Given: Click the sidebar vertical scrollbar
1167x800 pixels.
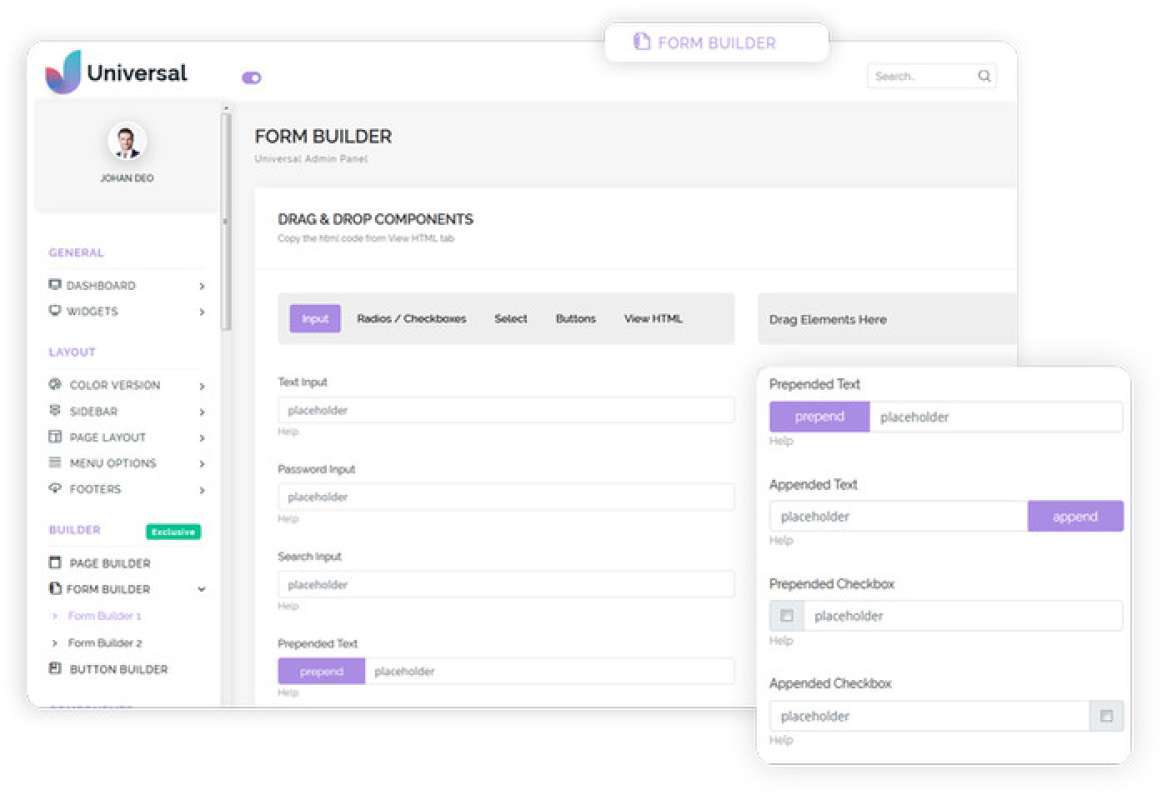Looking at the screenshot, I should (226, 223).
